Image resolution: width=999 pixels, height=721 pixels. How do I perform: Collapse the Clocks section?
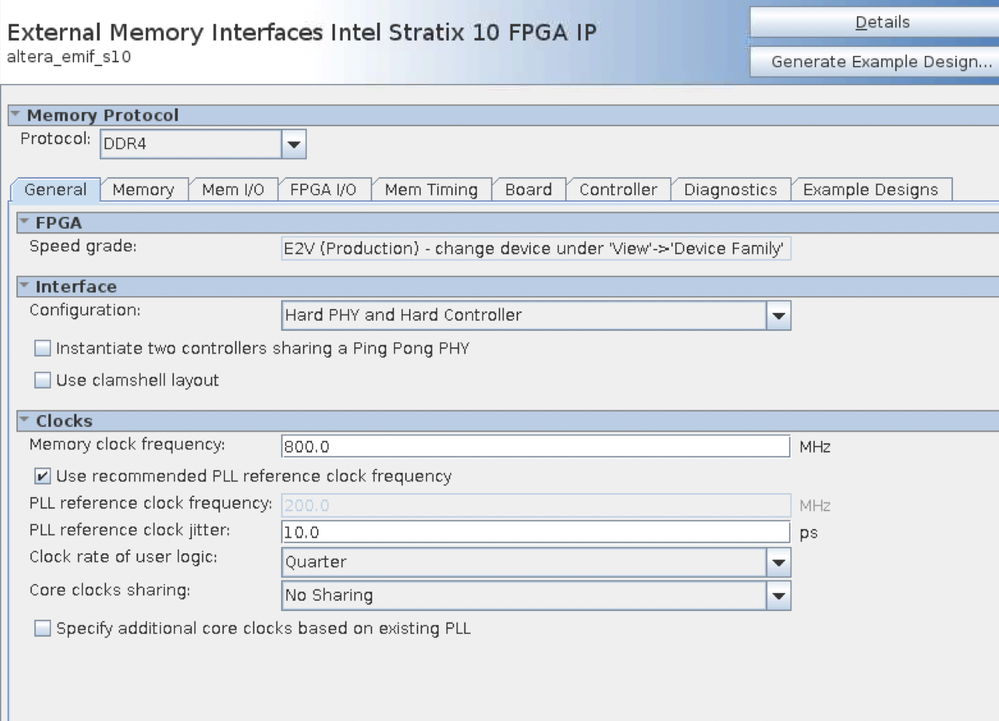[x=24, y=421]
